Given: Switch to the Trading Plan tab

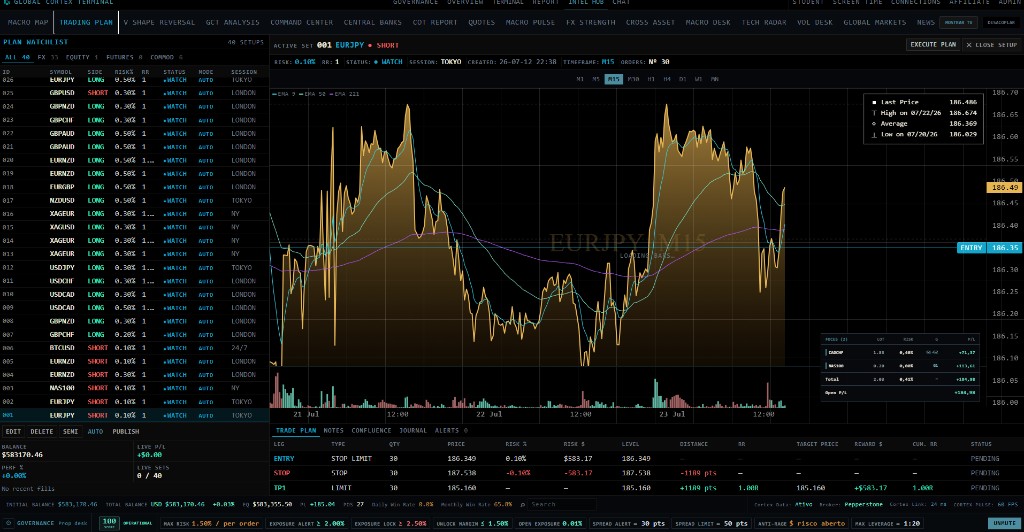Looking at the screenshot, I should (x=86, y=22).
